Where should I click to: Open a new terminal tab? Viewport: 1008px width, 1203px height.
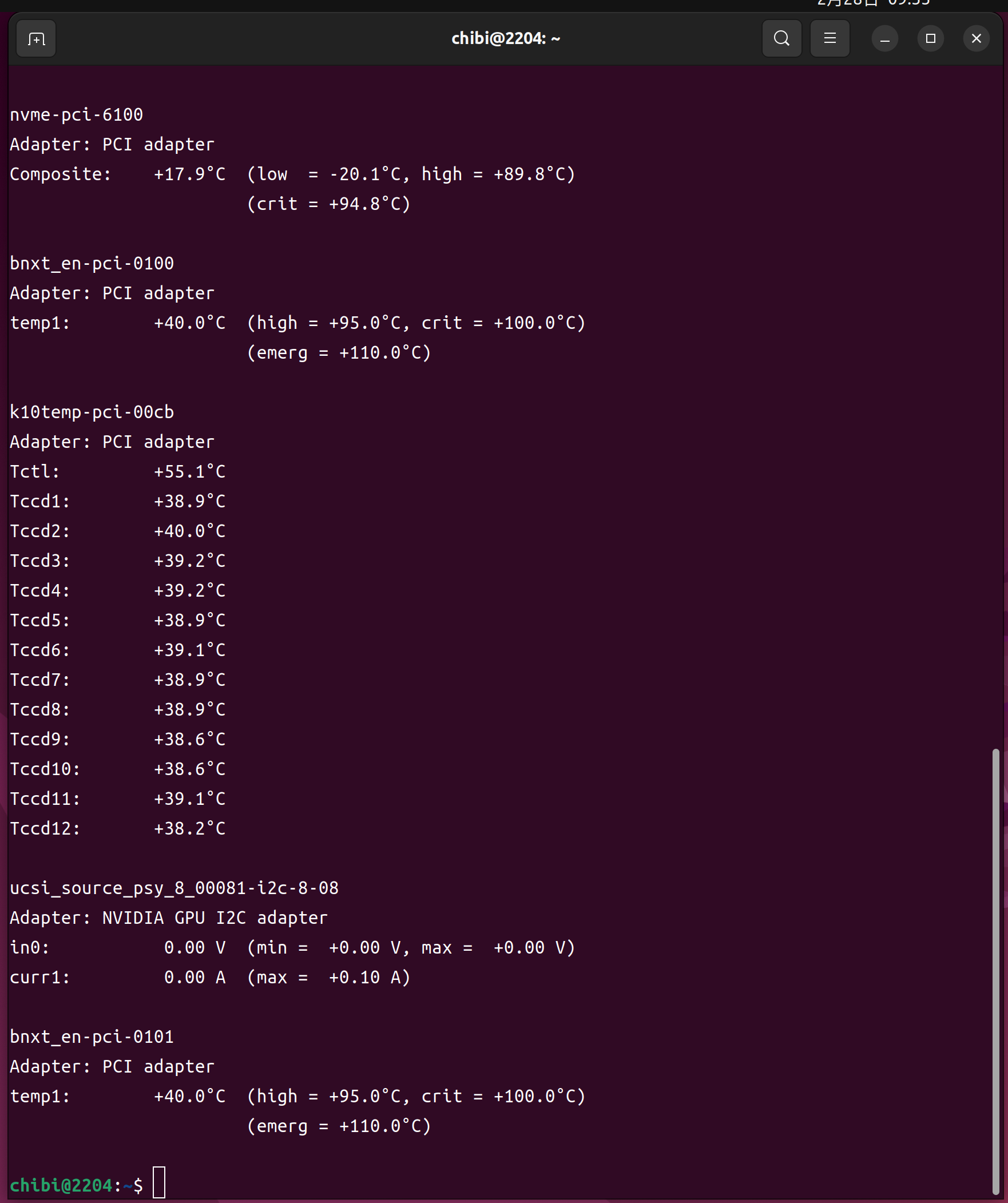(36, 39)
